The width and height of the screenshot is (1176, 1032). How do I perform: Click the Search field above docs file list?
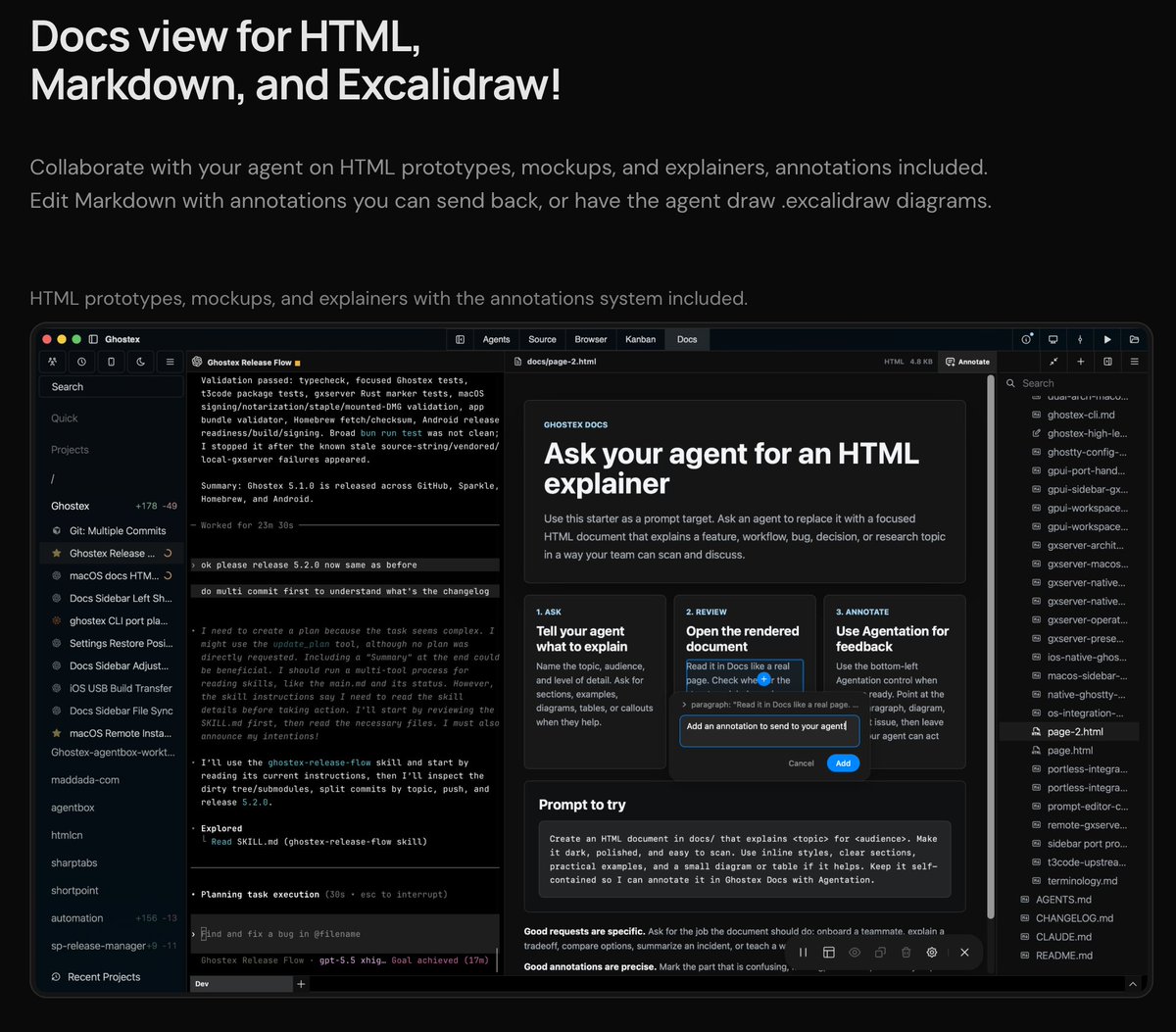1073,383
